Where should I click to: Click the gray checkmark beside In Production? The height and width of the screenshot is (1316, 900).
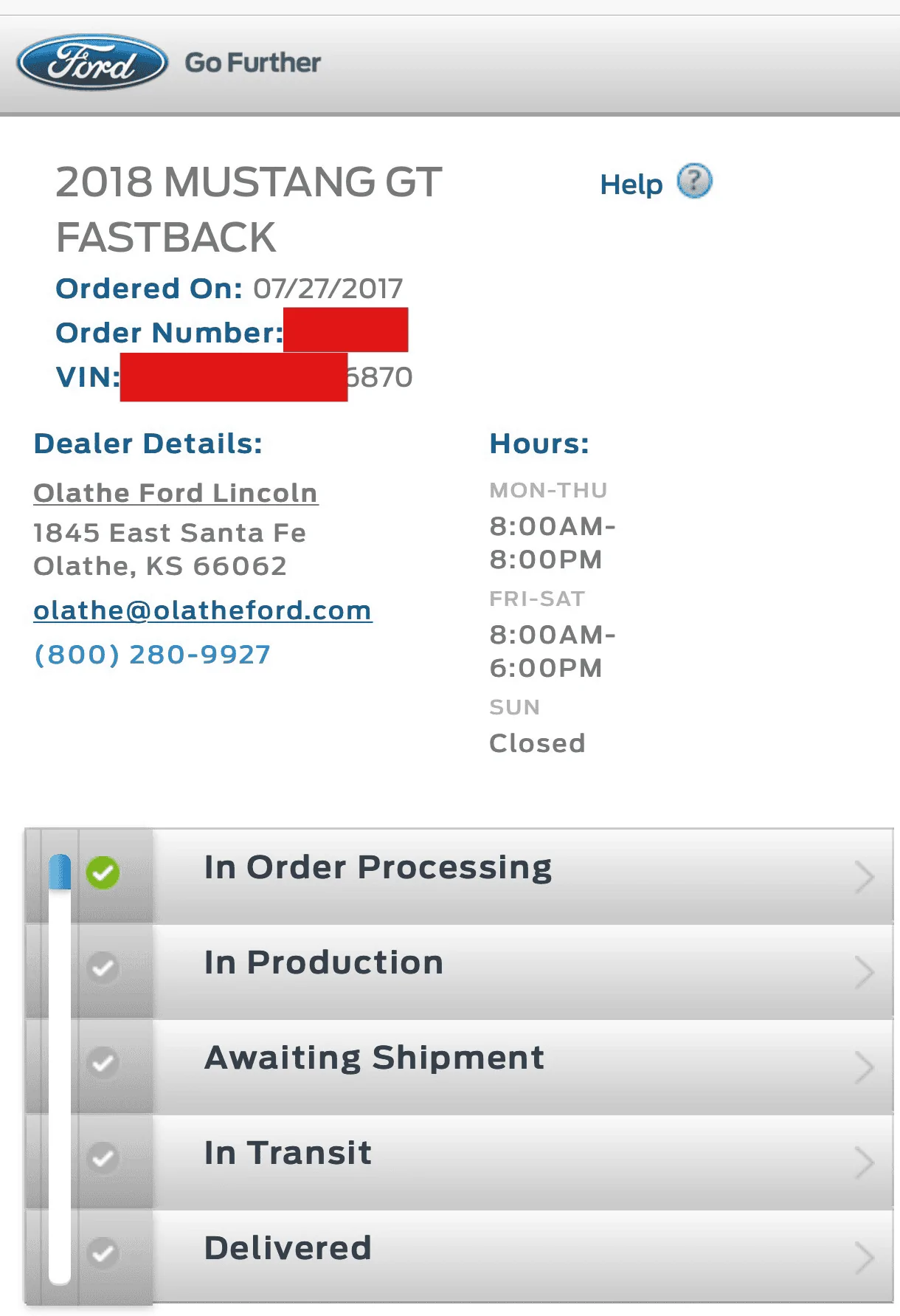pyautogui.click(x=103, y=968)
